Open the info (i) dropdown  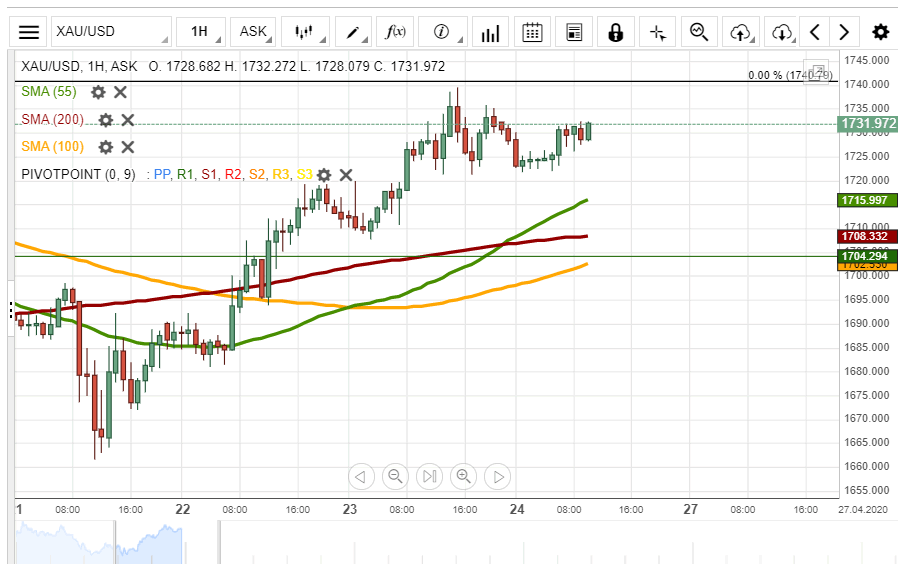click(442, 32)
